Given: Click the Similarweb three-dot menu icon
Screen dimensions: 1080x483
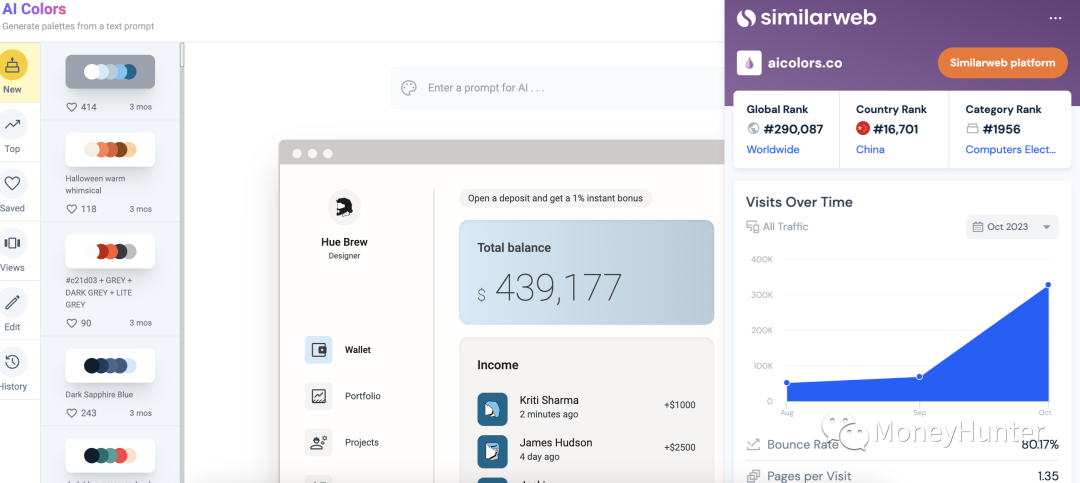Looking at the screenshot, I should 1055,18.
